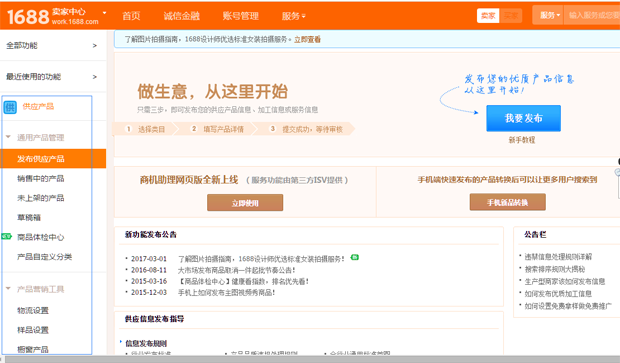Click green new badge beside 商品体检中心
The height and width of the screenshot is (363, 620).
click(7, 236)
